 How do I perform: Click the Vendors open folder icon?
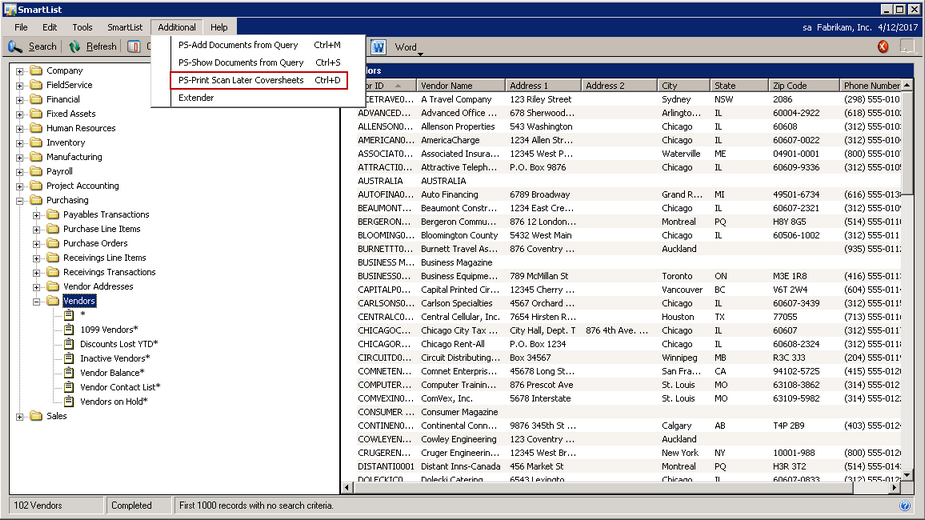click(53, 301)
